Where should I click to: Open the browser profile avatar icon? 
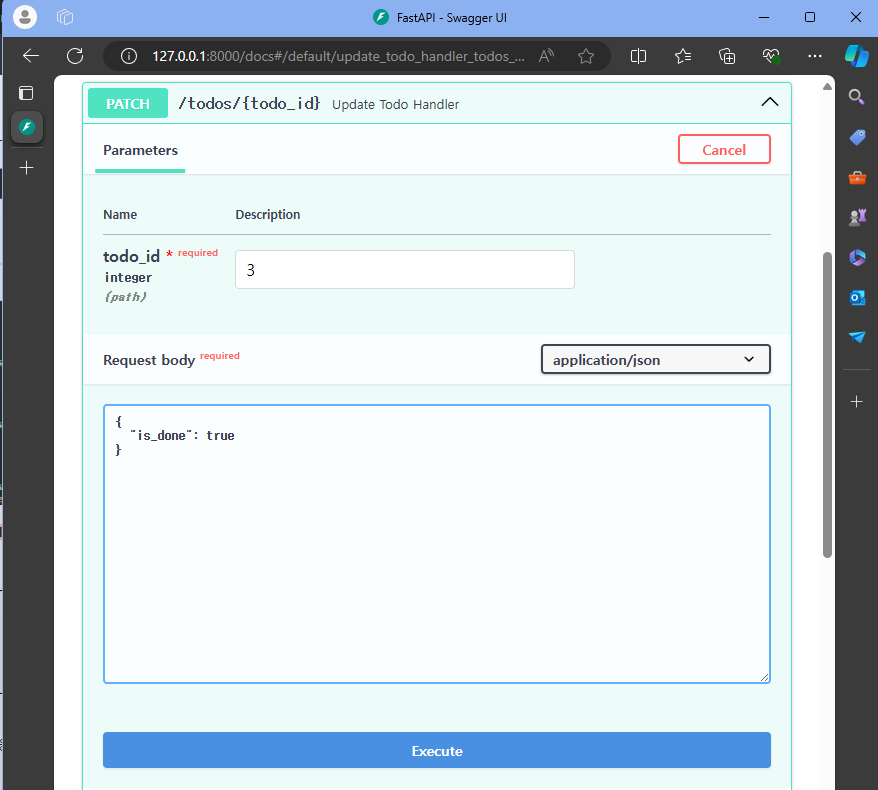pos(25,17)
